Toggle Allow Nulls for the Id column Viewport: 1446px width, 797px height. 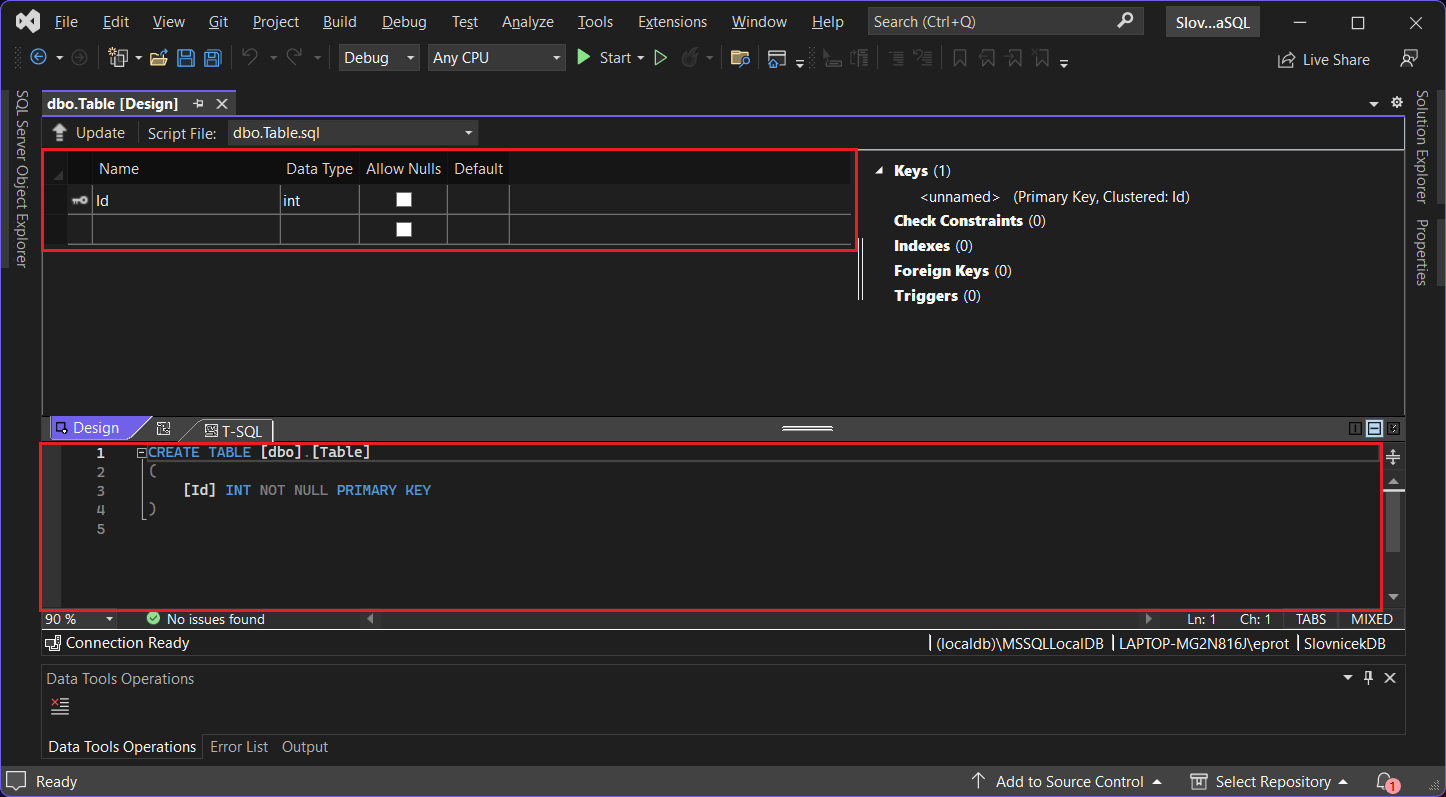(x=403, y=199)
